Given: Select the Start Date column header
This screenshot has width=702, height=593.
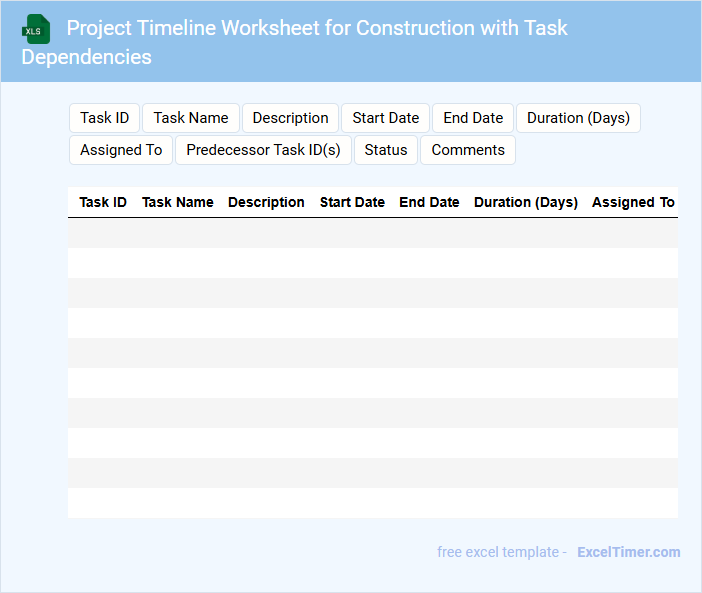Looking at the screenshot, I should (x=352, y=202).
